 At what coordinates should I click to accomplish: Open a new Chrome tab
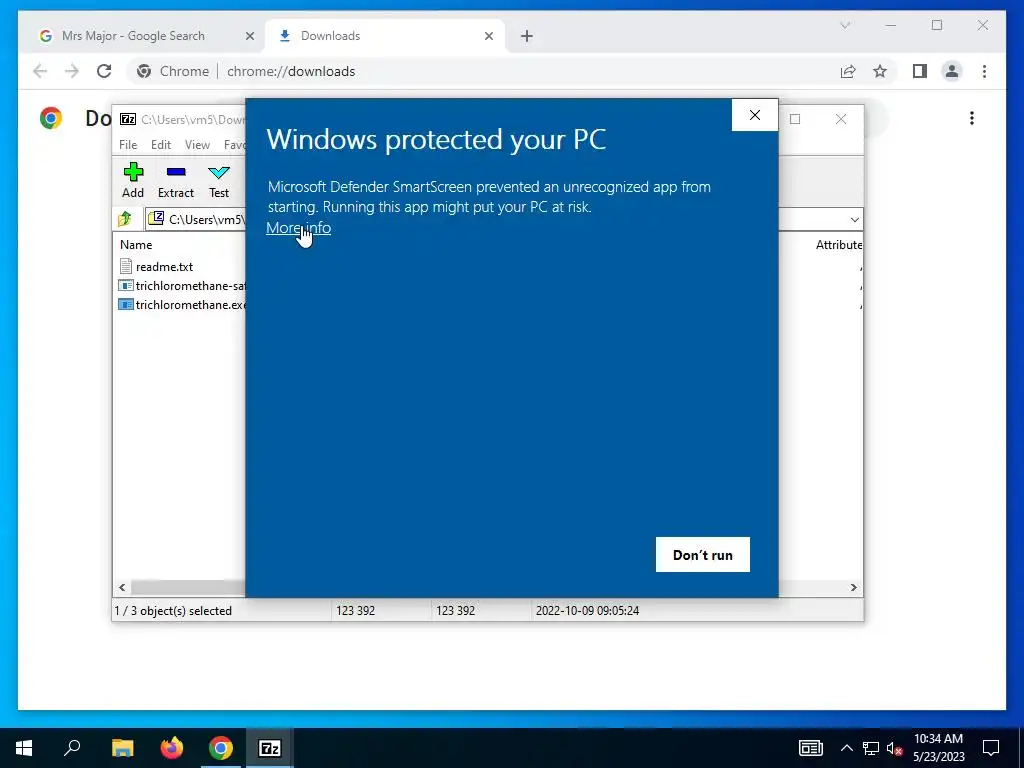click(x=527, y=37)
